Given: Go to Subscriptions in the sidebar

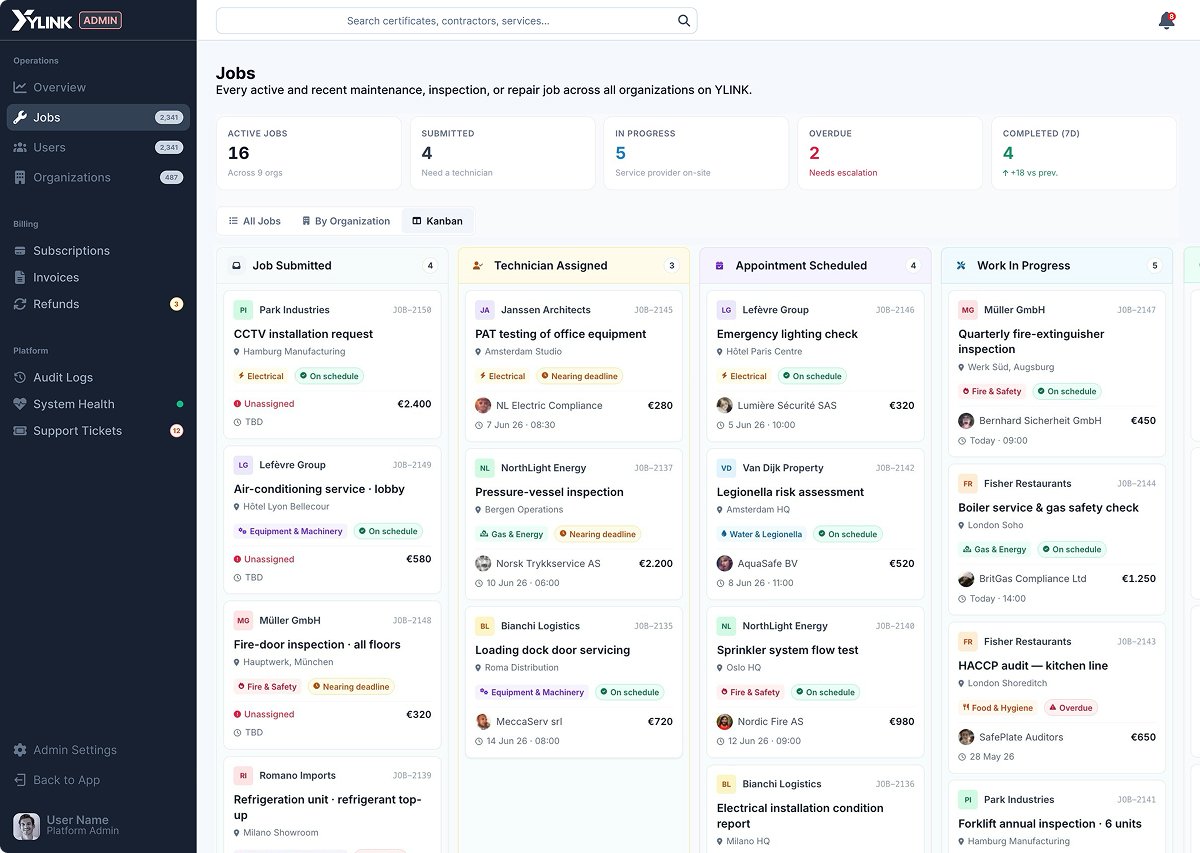Looking at the screenshot, I should coord(98,251).
